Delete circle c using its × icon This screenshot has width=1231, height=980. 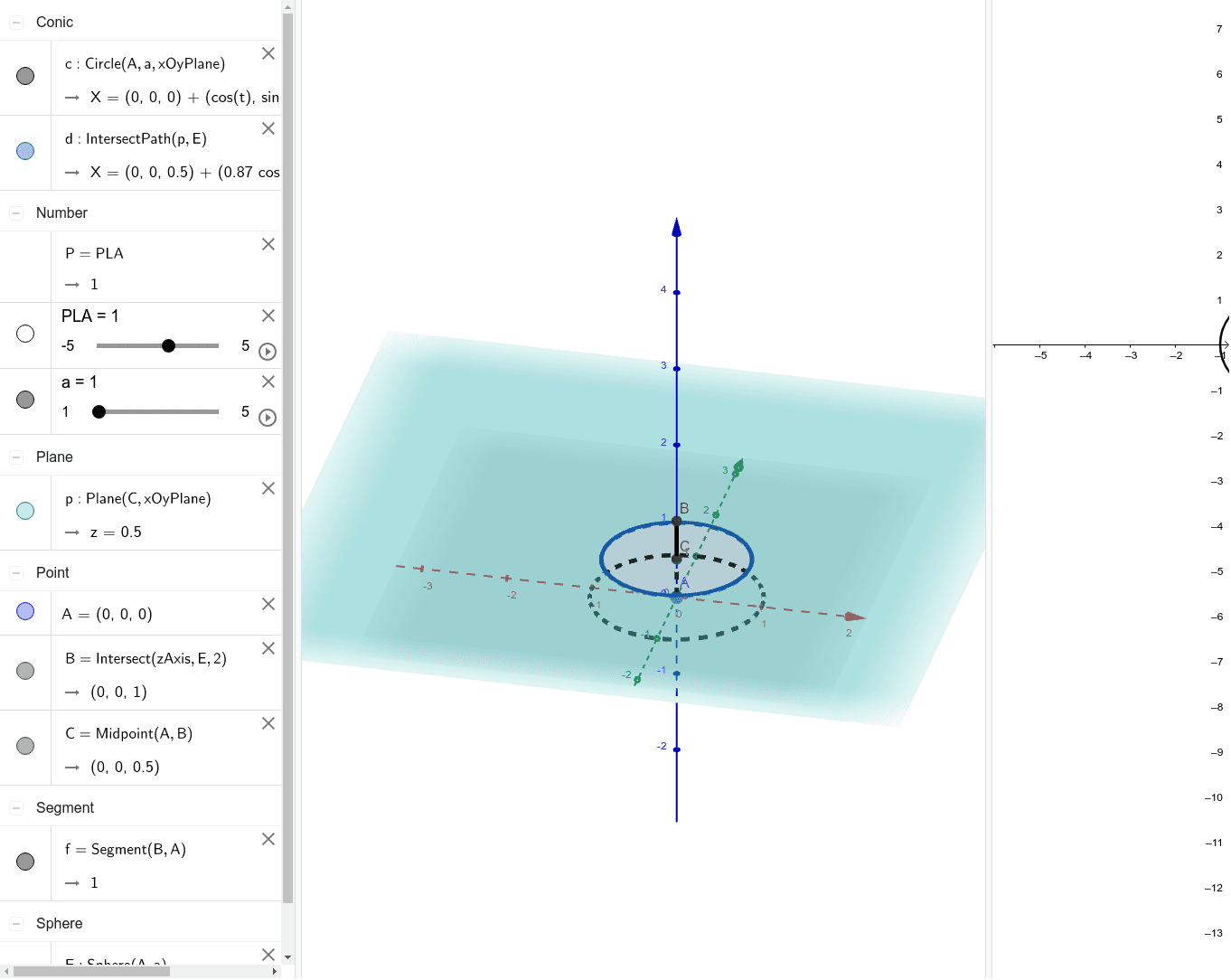[268, 53]
